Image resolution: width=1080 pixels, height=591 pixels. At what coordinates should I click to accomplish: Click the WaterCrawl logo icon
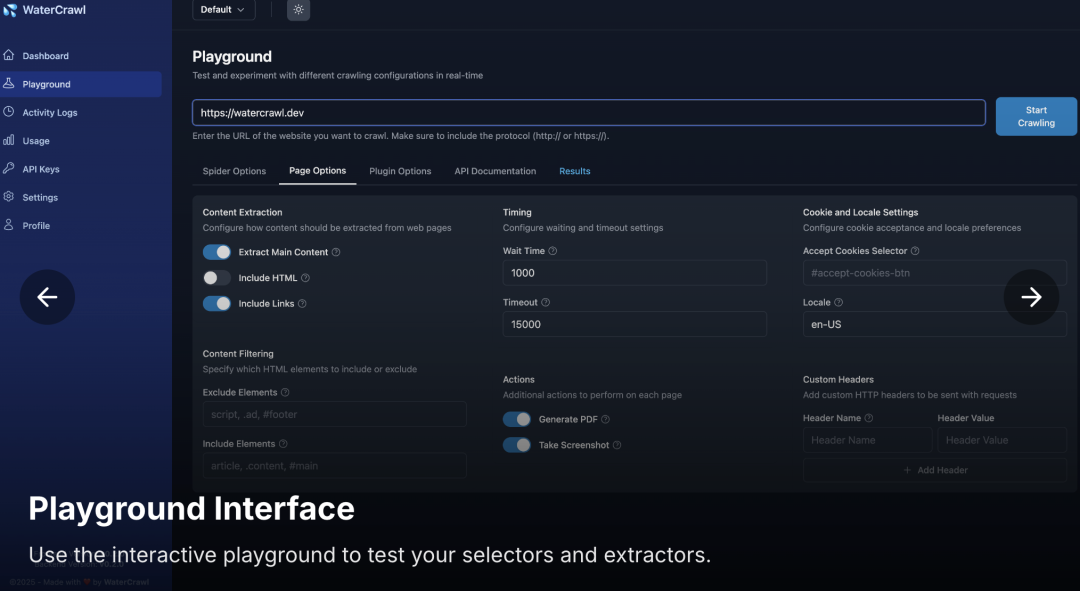point(10,10)
